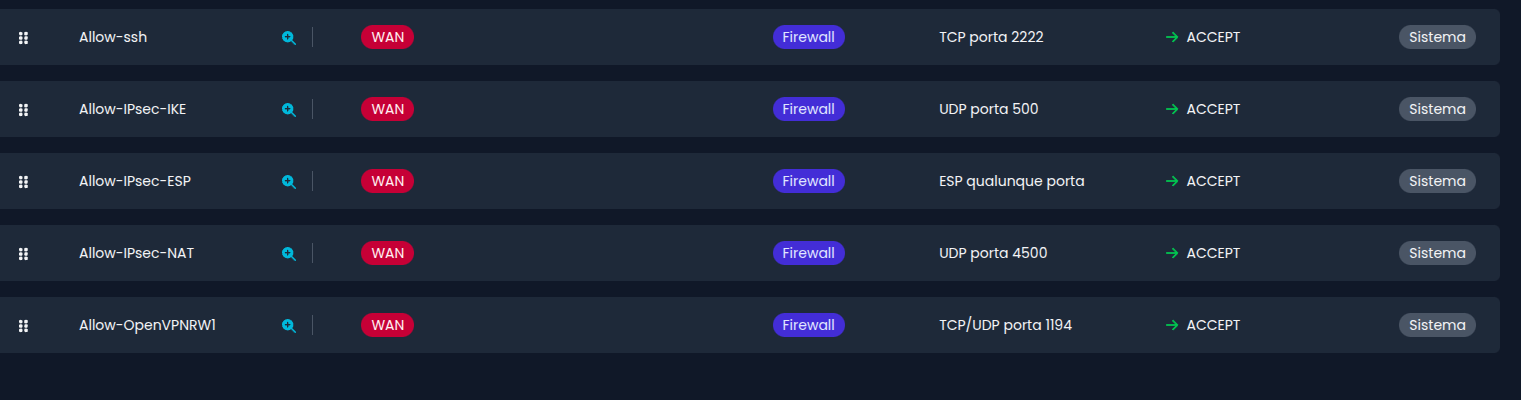Click drag handle next to Allow-IPsec-NAT
Viewport: 1521px width, 400px height.
point(23,254)
